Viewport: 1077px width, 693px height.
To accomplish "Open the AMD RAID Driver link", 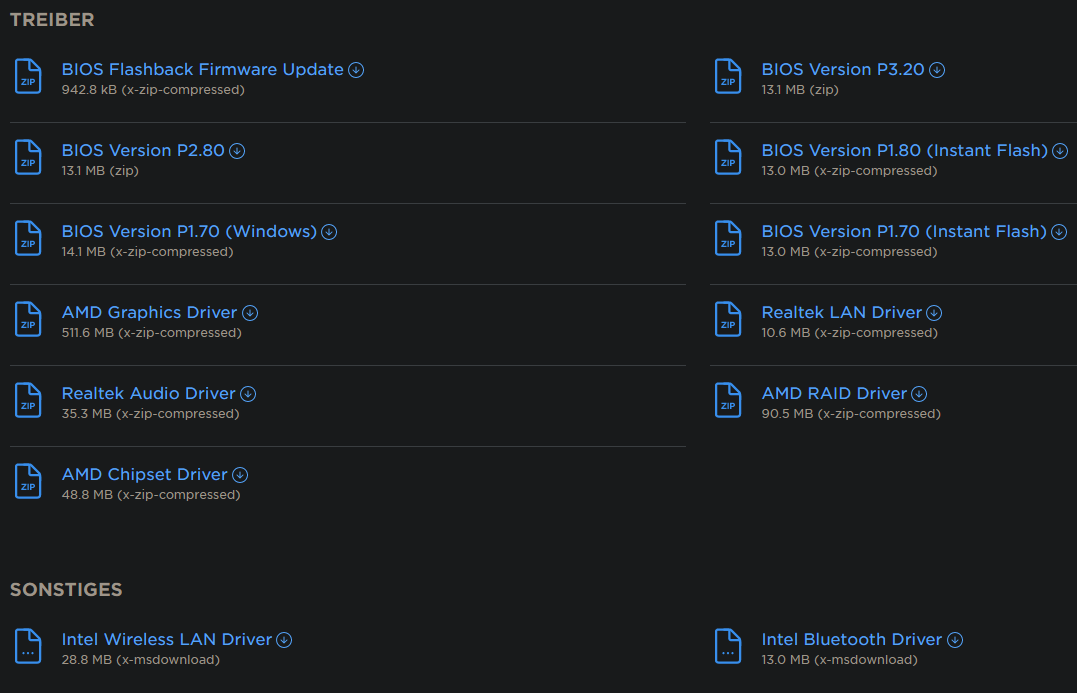I will pos(834,394).
